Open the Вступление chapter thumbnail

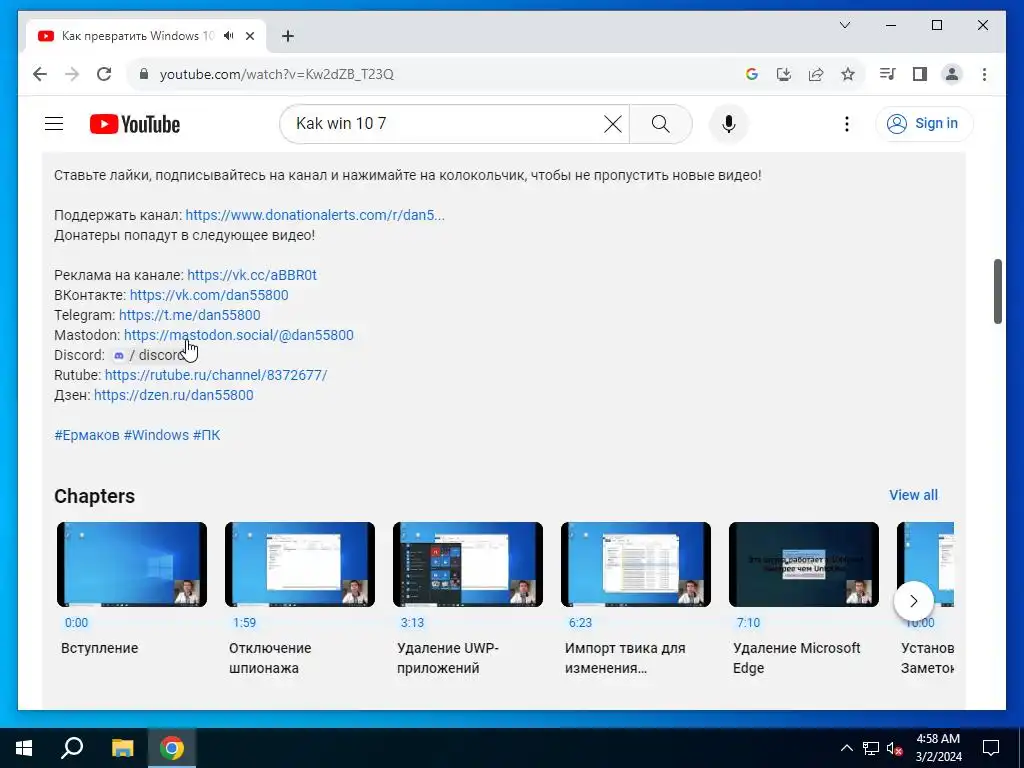click(132, 564)
